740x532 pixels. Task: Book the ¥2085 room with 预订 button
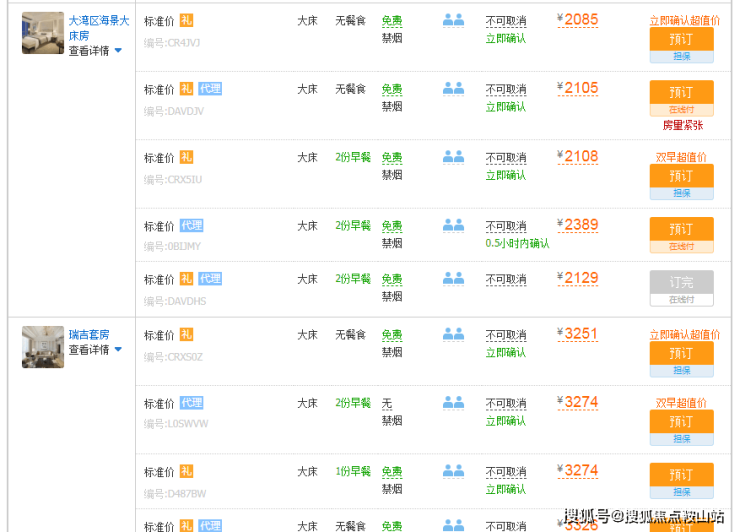click(x=681, y=39)
